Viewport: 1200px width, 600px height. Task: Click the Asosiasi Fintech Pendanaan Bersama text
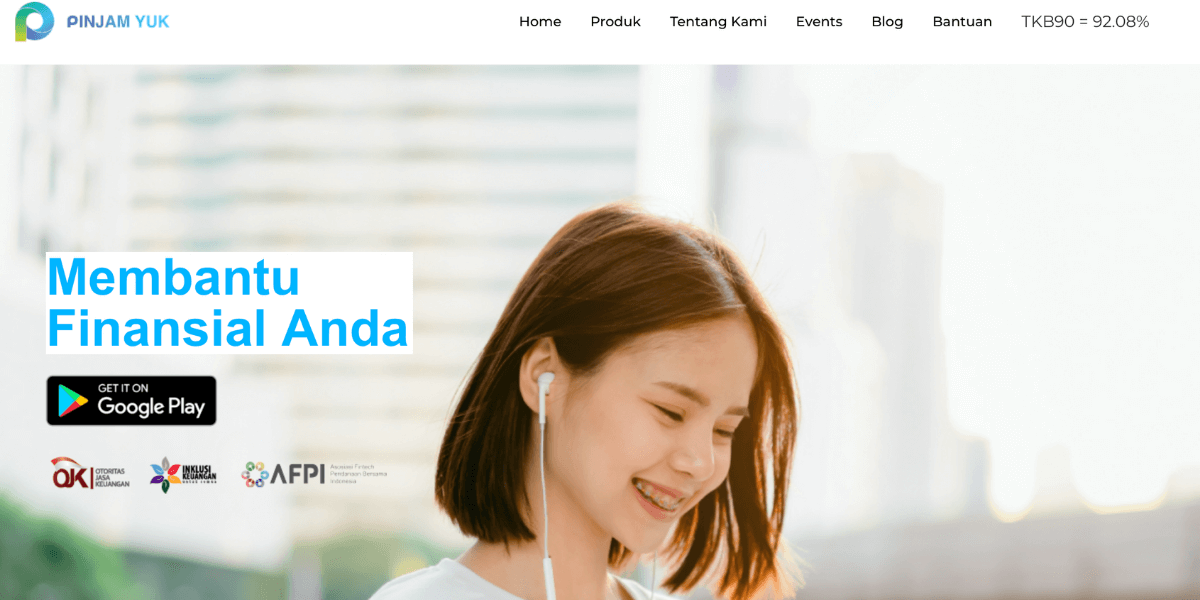pos(358,474)
